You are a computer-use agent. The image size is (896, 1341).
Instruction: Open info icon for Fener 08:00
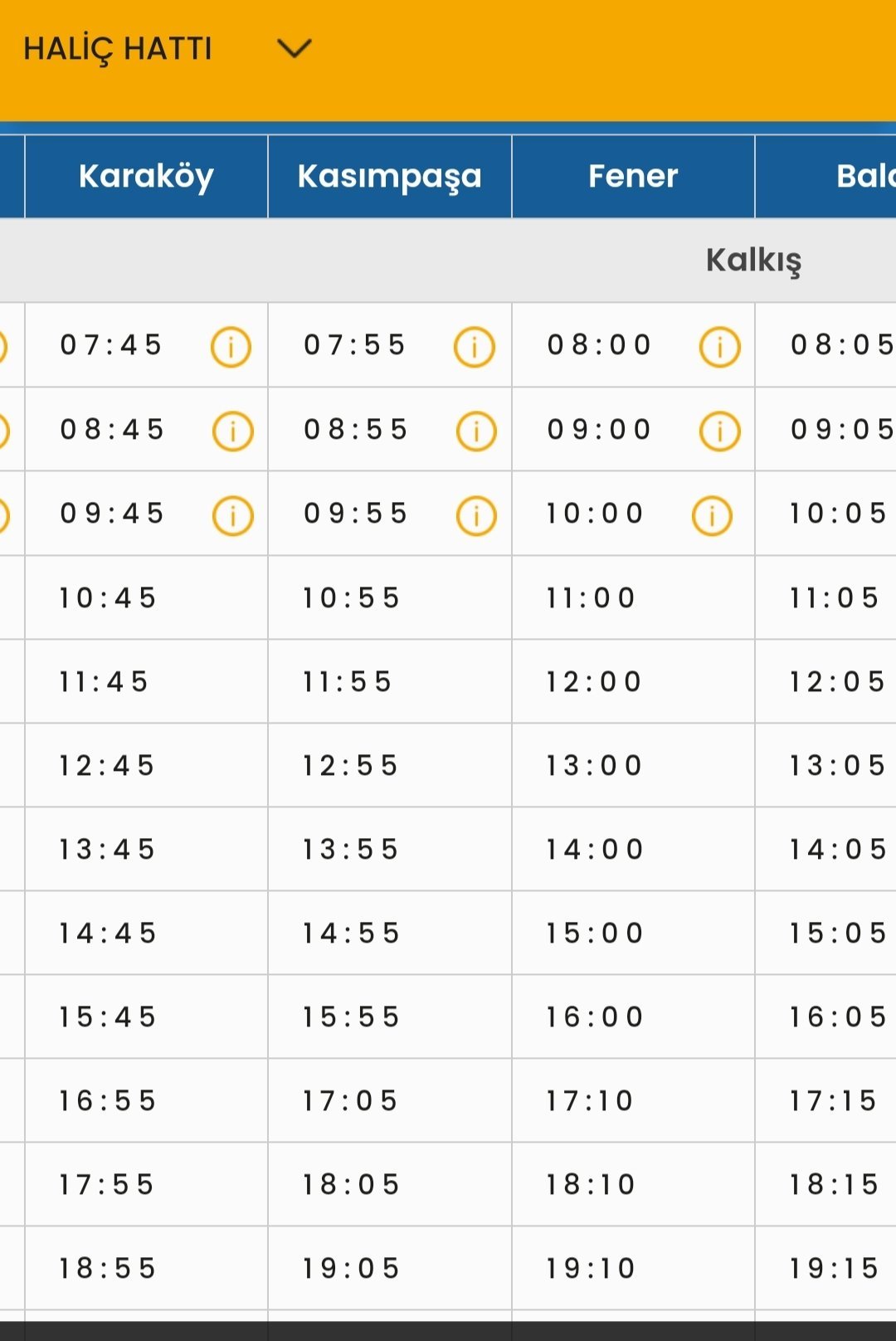719,347
